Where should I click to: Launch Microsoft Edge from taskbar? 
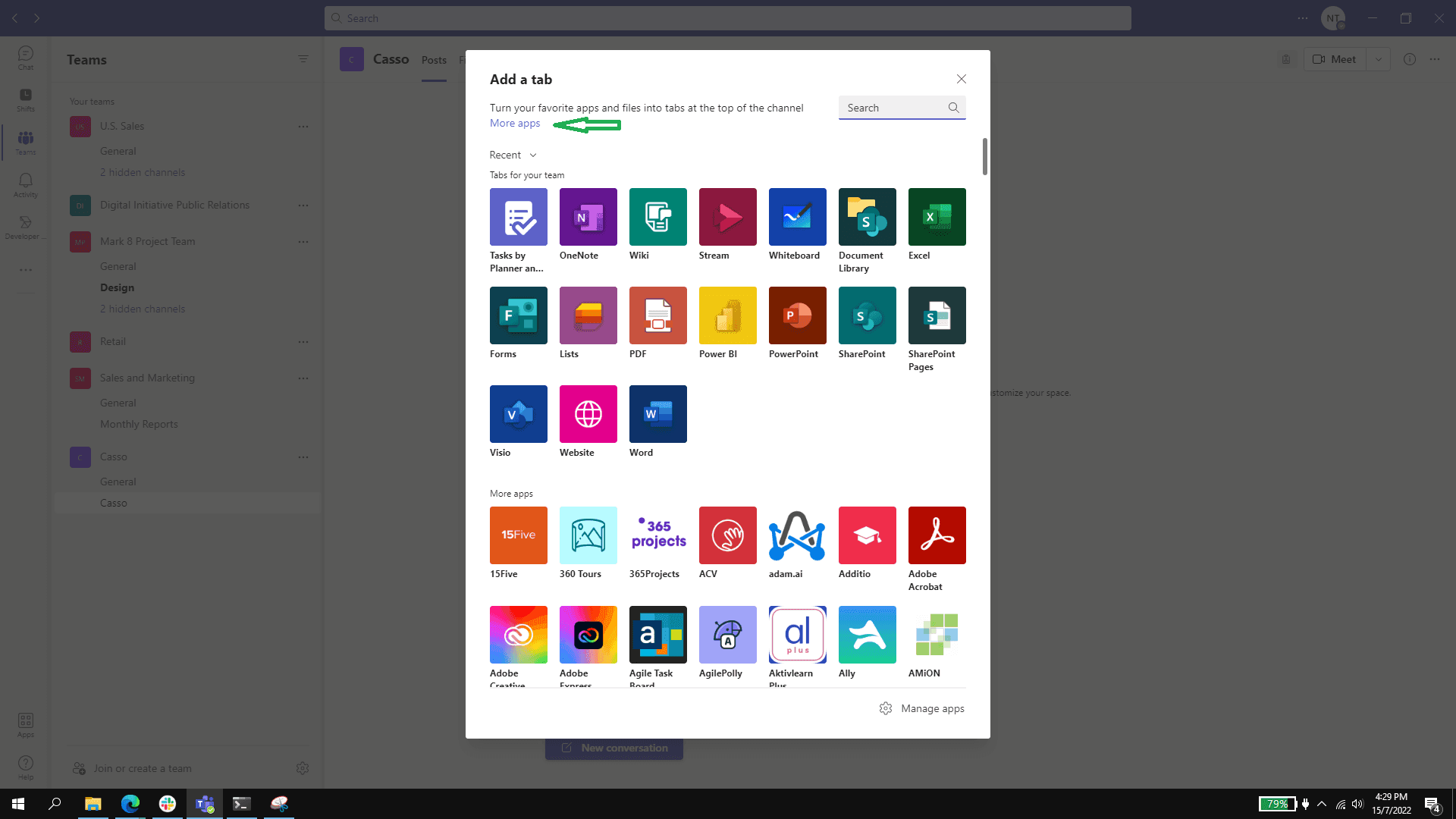tap(130, 804)
